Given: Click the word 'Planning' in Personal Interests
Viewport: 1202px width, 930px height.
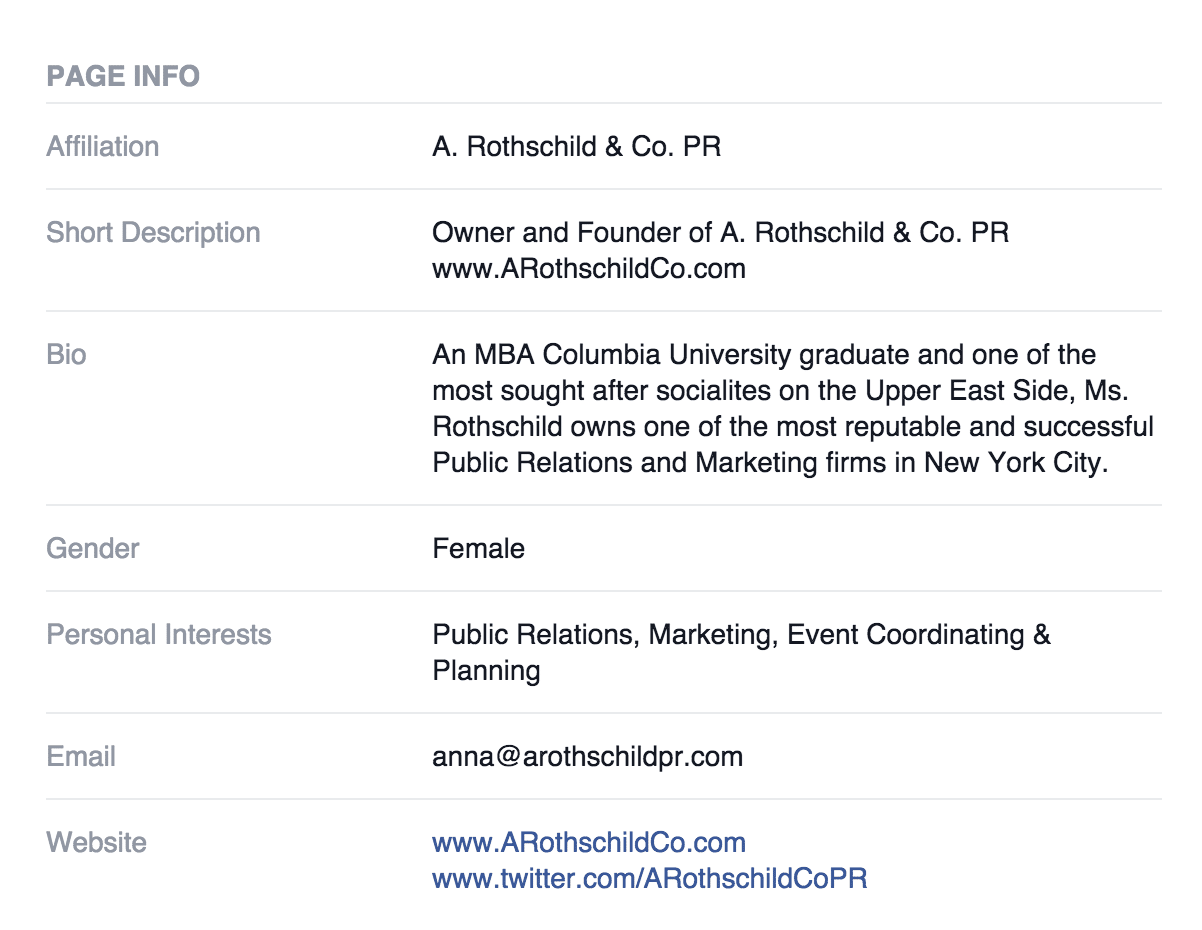Looking at the screenshot, I should (486, 671).
